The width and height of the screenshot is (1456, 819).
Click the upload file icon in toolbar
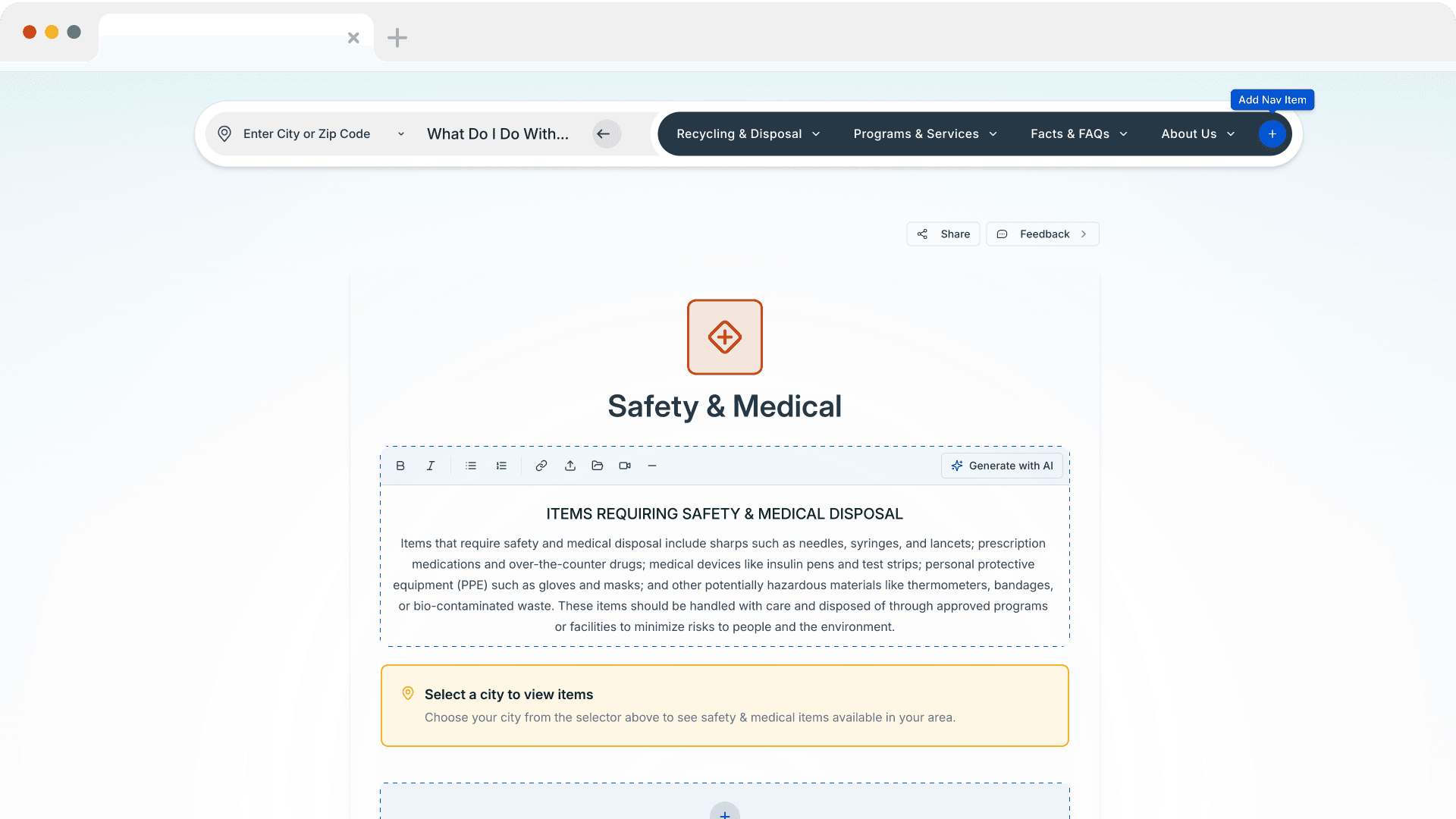pyautogui.click(x=570, y=466)
